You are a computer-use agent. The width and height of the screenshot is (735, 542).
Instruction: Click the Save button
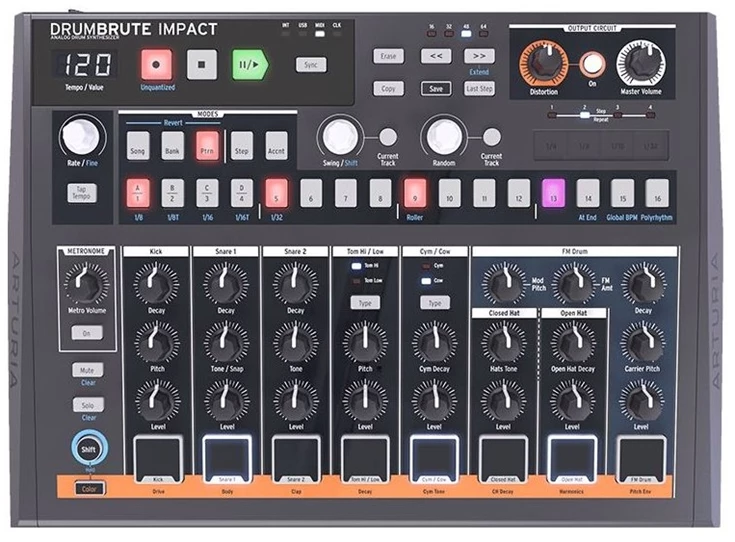436,89
